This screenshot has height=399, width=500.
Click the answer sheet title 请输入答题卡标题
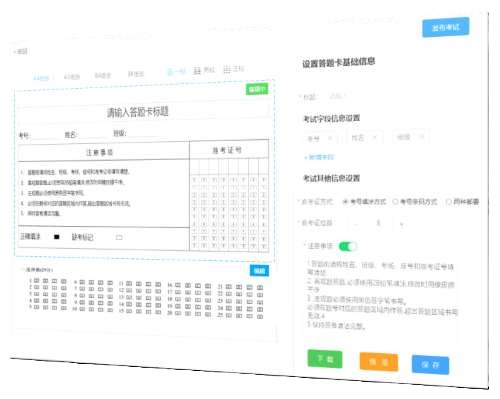[138, 112]
